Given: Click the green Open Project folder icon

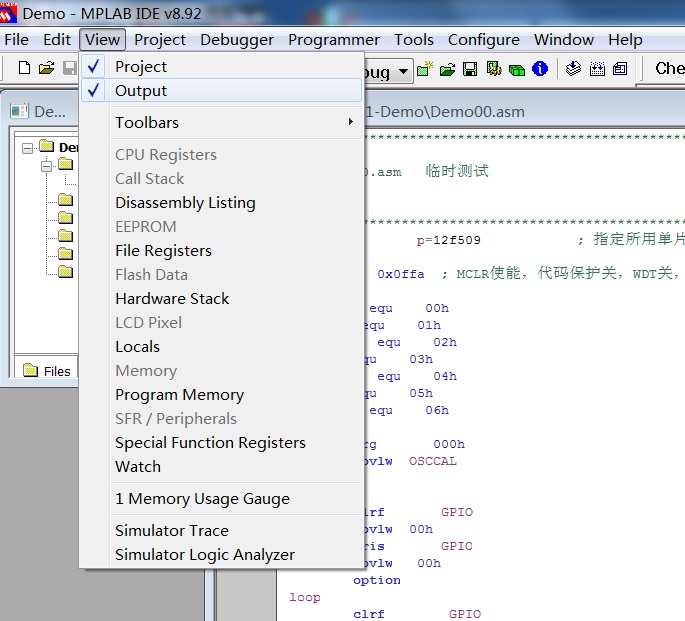Looking at the screenshot, I should coord(447,69).
